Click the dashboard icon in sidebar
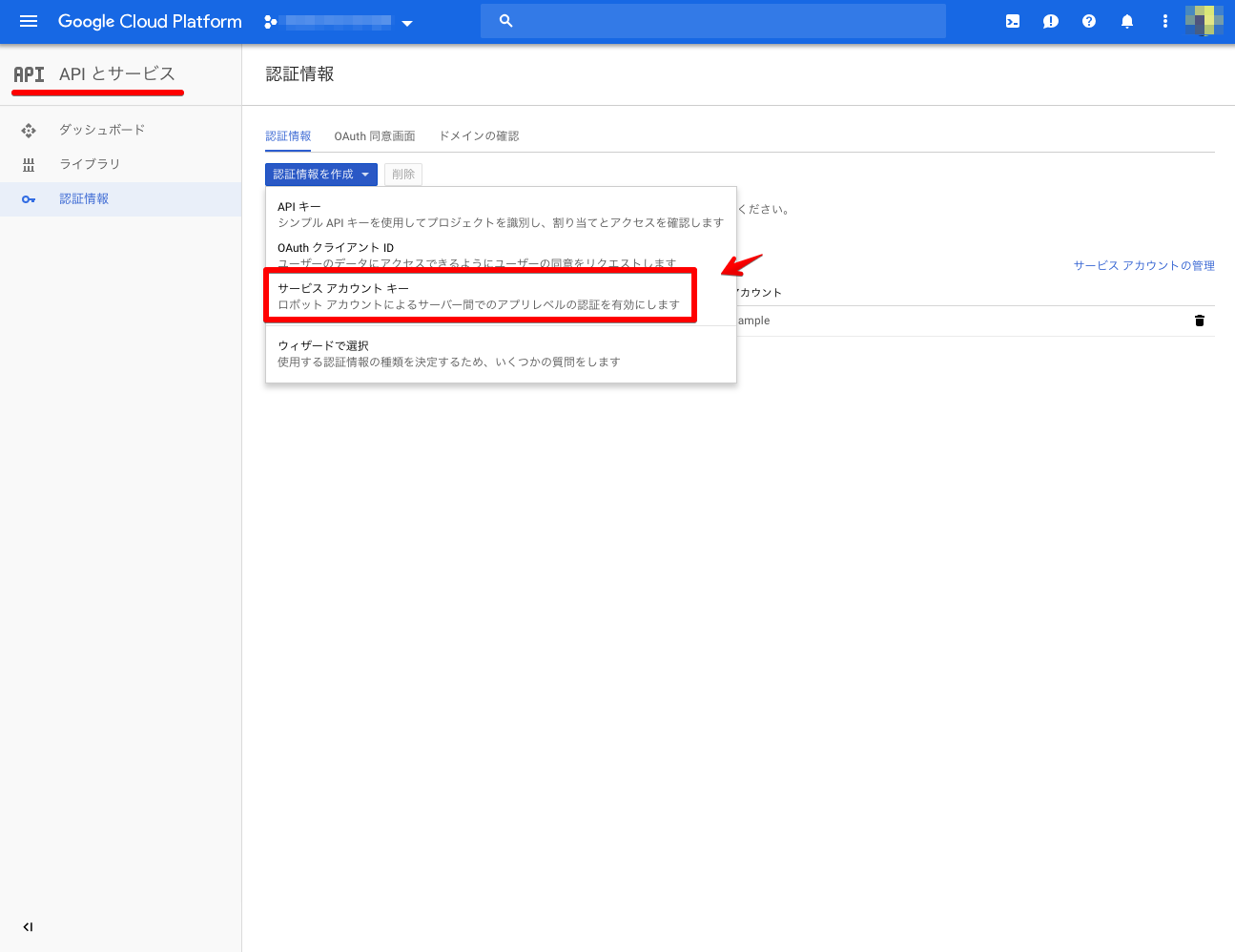1235x952 pixels. (x=29, y=130)
